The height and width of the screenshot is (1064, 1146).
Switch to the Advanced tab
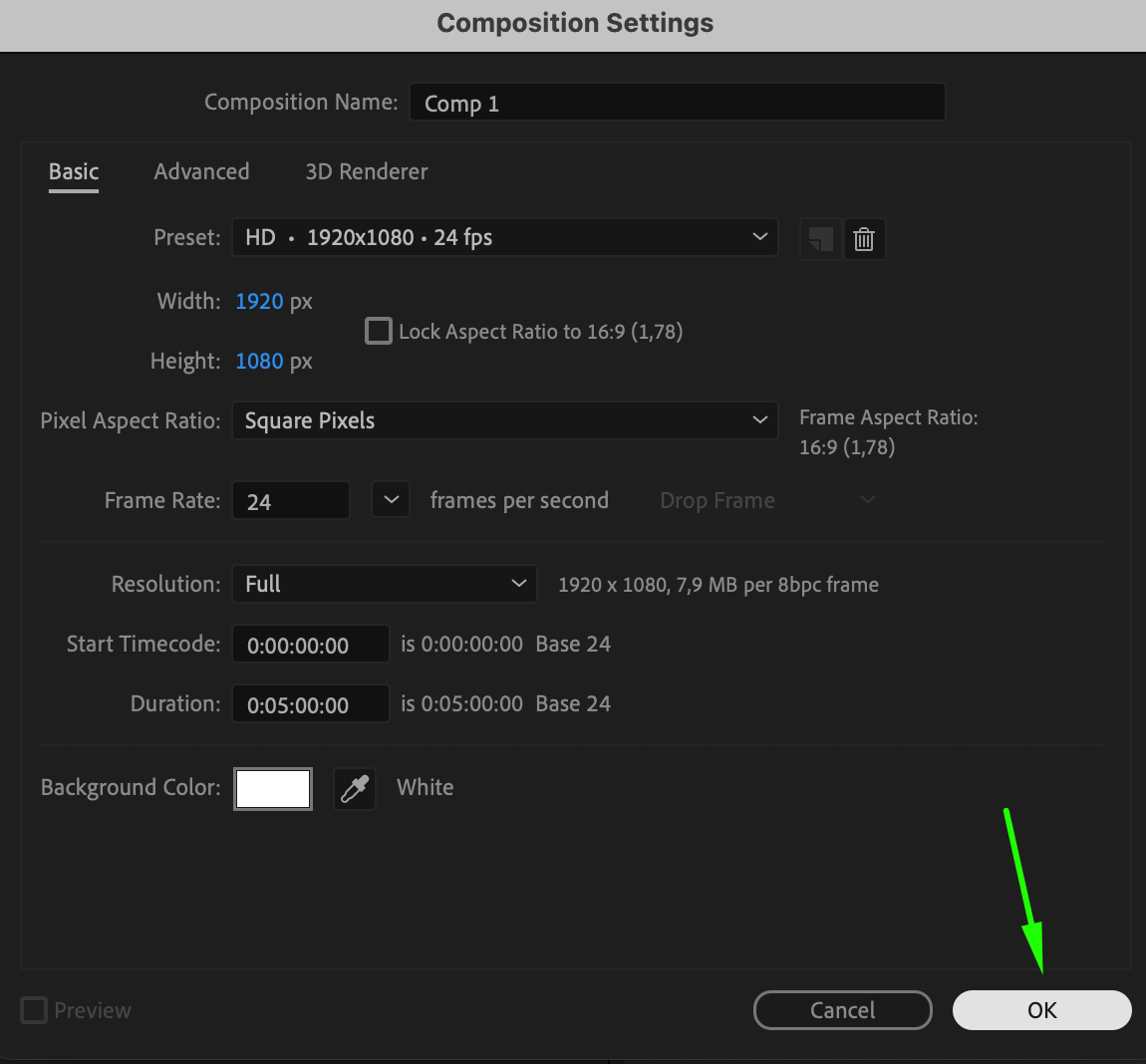click(201, 171)
